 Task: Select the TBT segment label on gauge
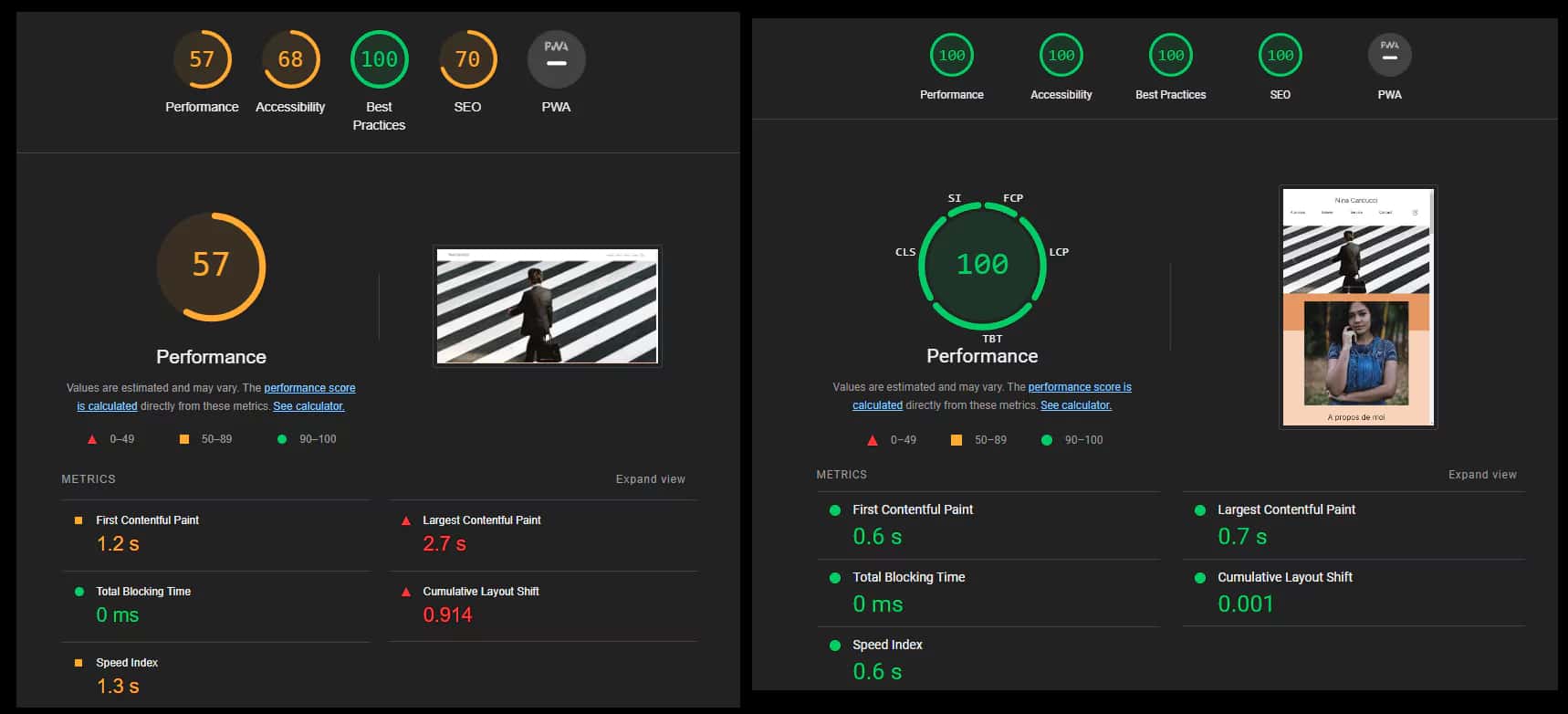click(x=992, y=339)
